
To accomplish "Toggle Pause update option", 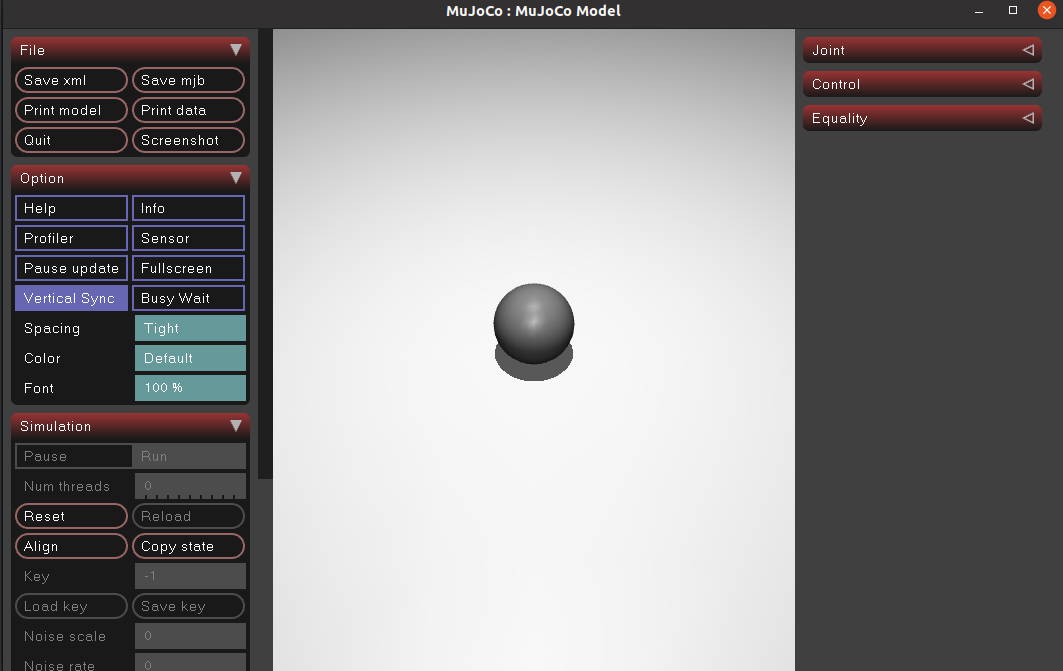I will click(71, 268).
